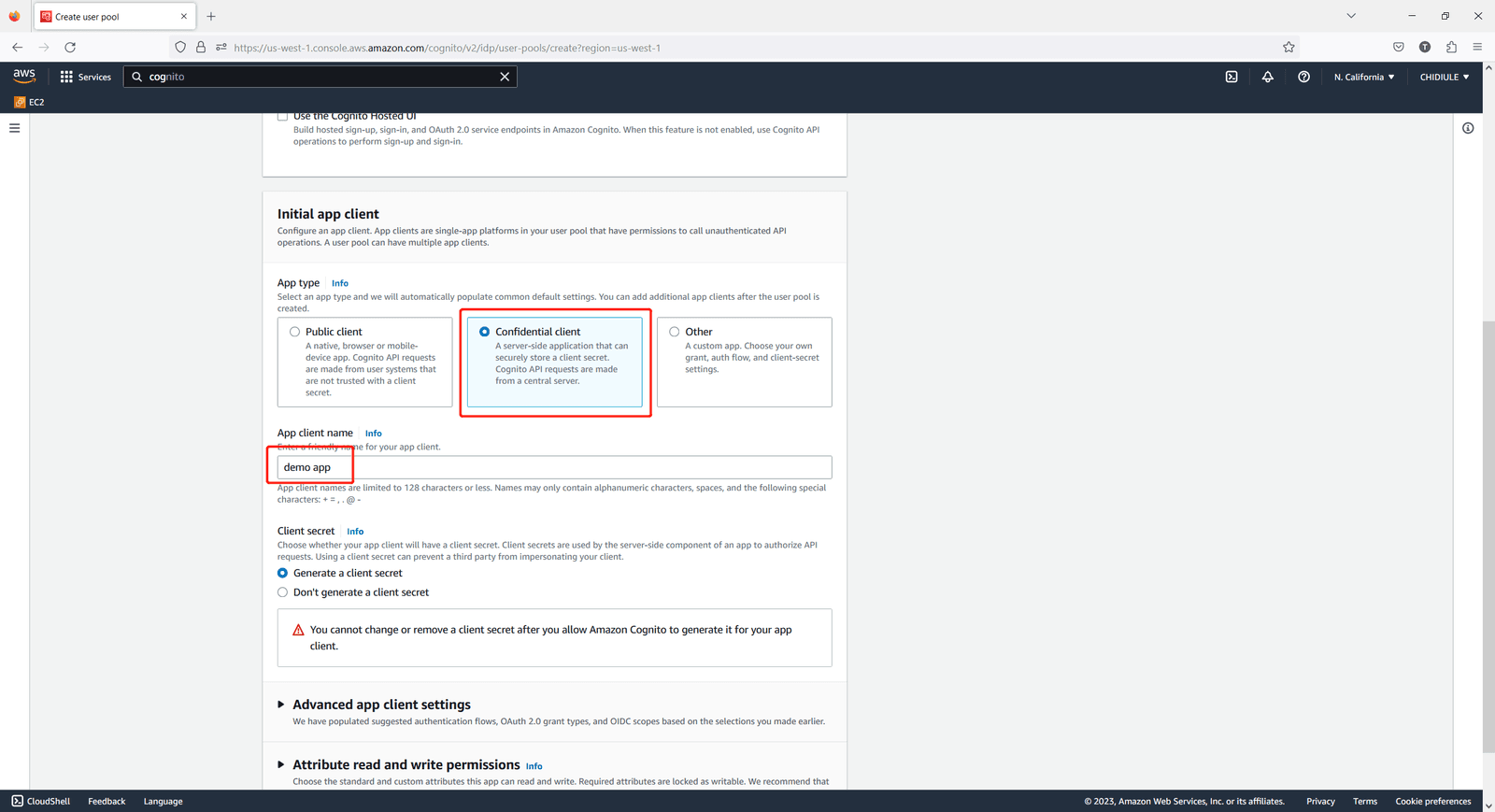Save page to Pocket icon
This screenshot has width=1495, height=812.
click(x=1399, y=47)
